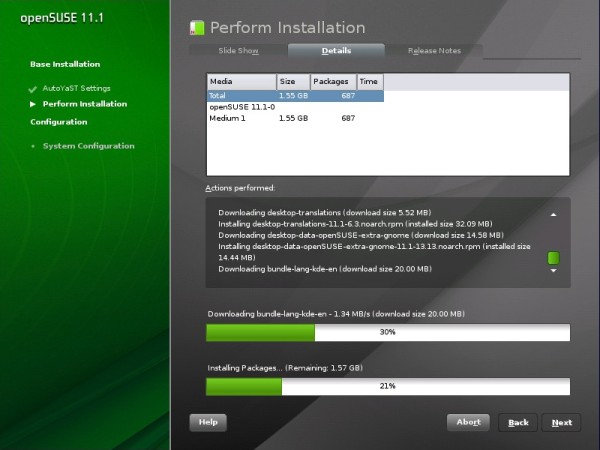Sort by the Media column header
The width and height of the screenshot is (600, 450).
click(x=242, y=82)
